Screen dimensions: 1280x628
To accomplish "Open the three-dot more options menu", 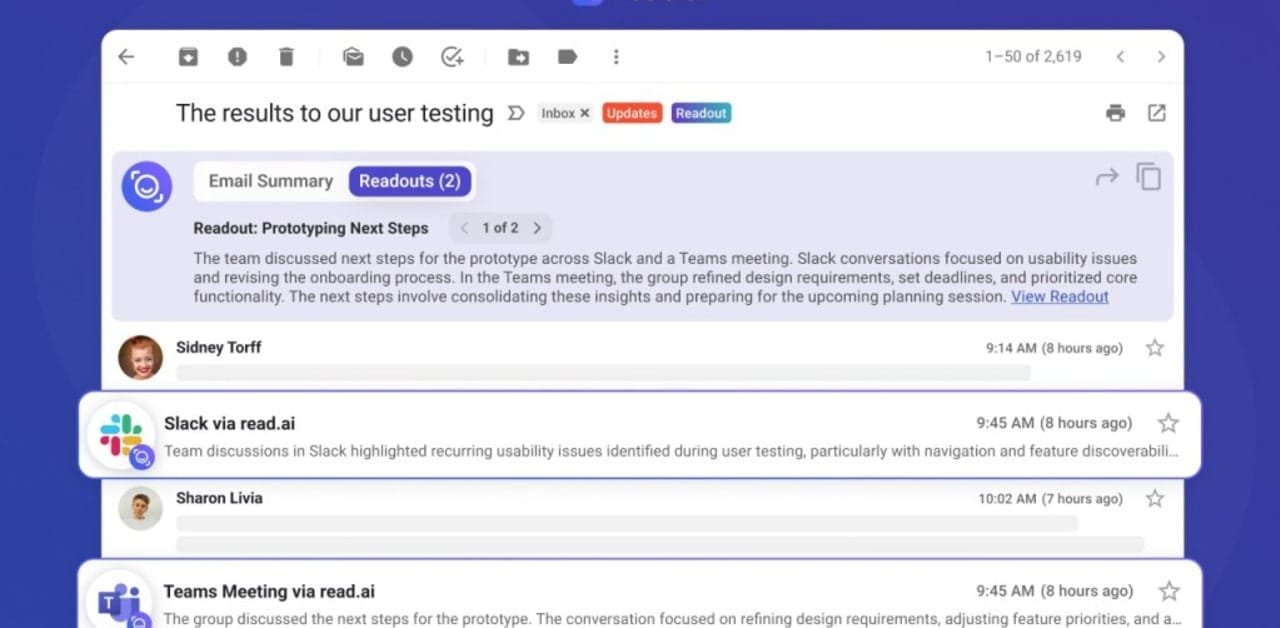I will point(616,57).
